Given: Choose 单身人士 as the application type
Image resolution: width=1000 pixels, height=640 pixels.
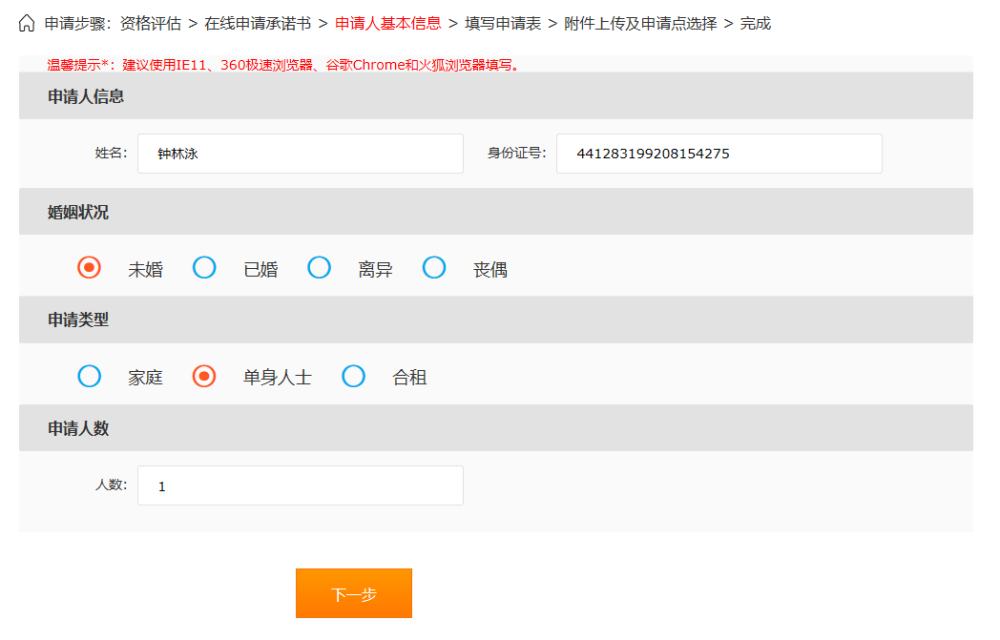Looking at the screenshot, I should tap(204, 376).
